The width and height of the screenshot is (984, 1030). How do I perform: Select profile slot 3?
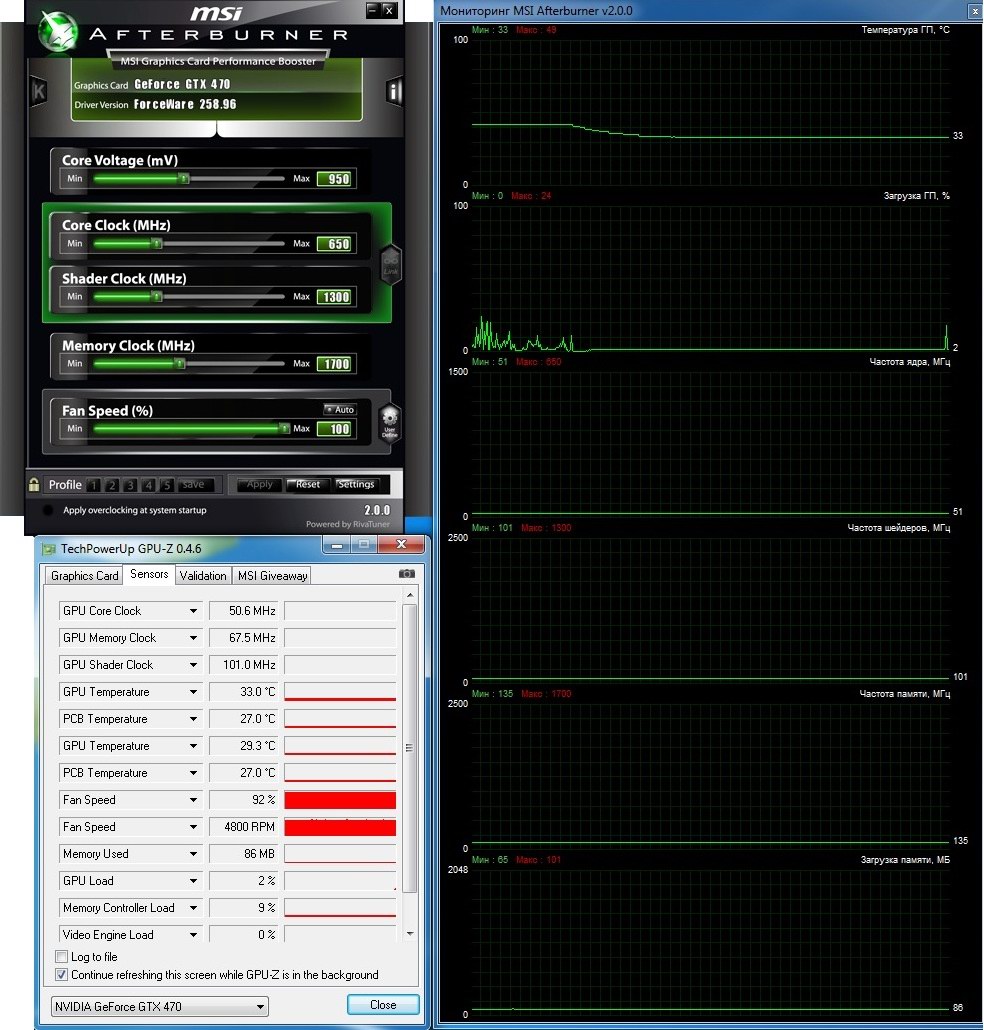click(130, 485)
